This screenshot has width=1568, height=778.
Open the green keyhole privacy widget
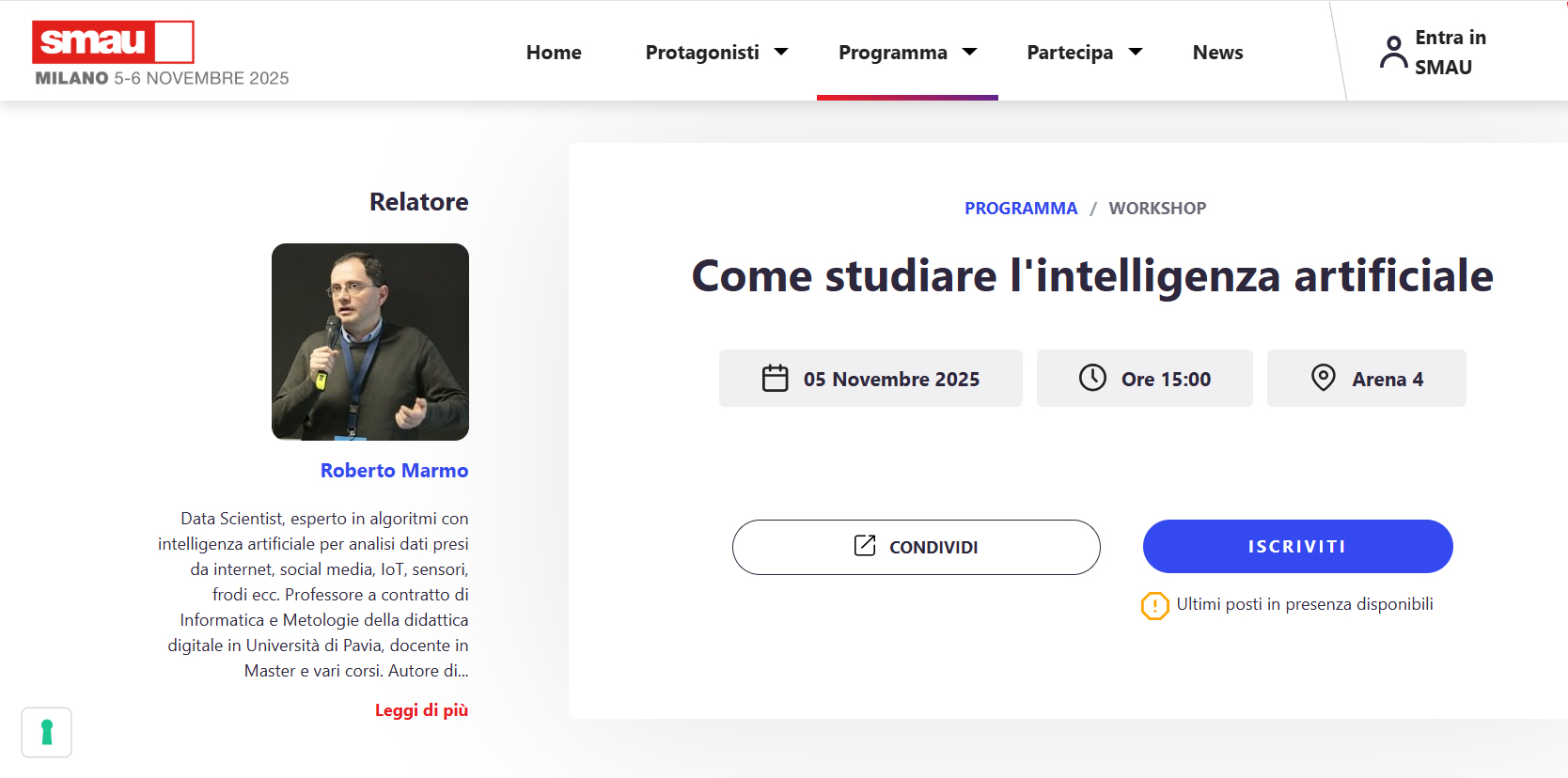click(x=47, y=732)
